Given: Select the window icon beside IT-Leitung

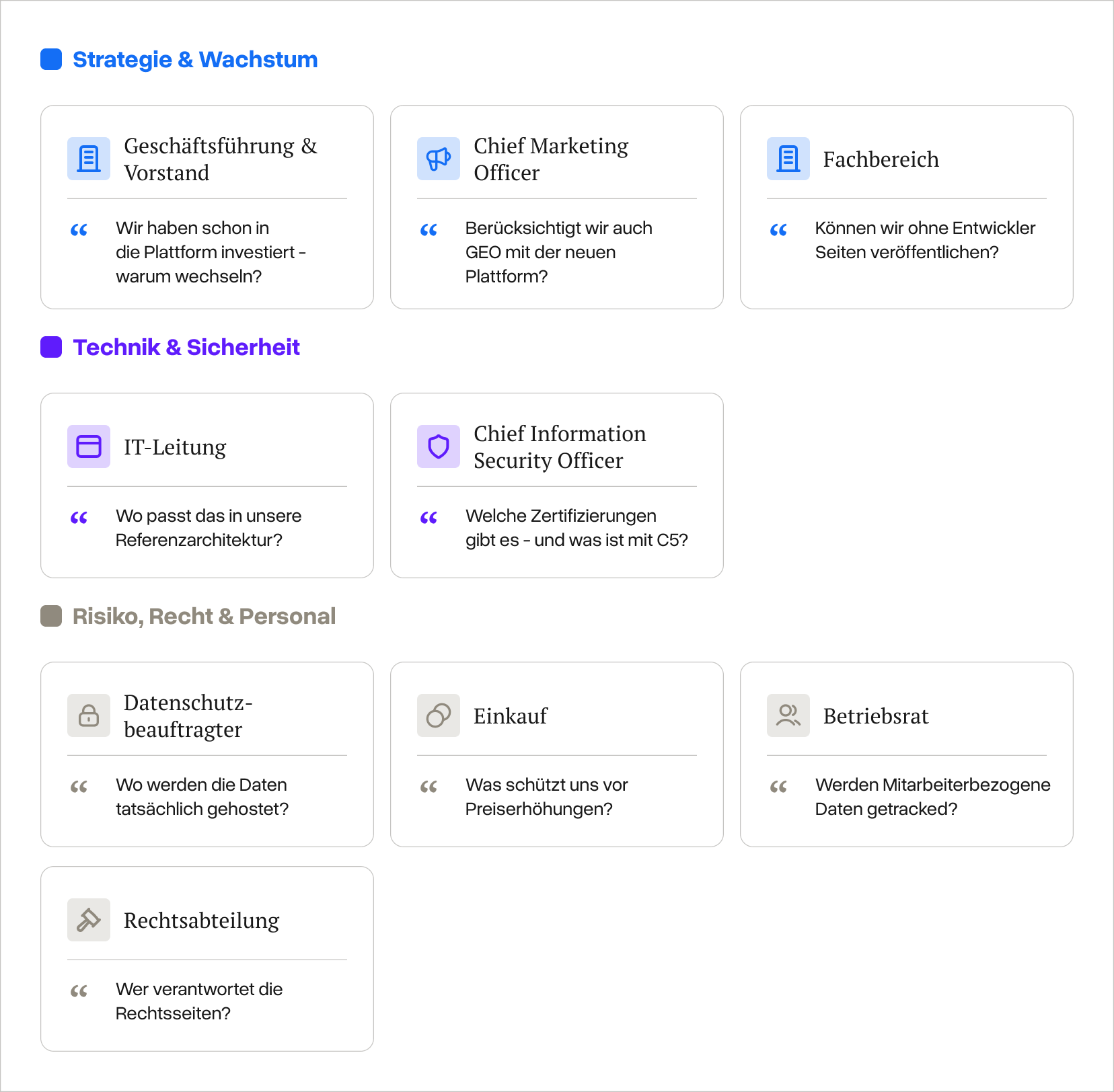Looking at the screenshot, I should 89,446.
